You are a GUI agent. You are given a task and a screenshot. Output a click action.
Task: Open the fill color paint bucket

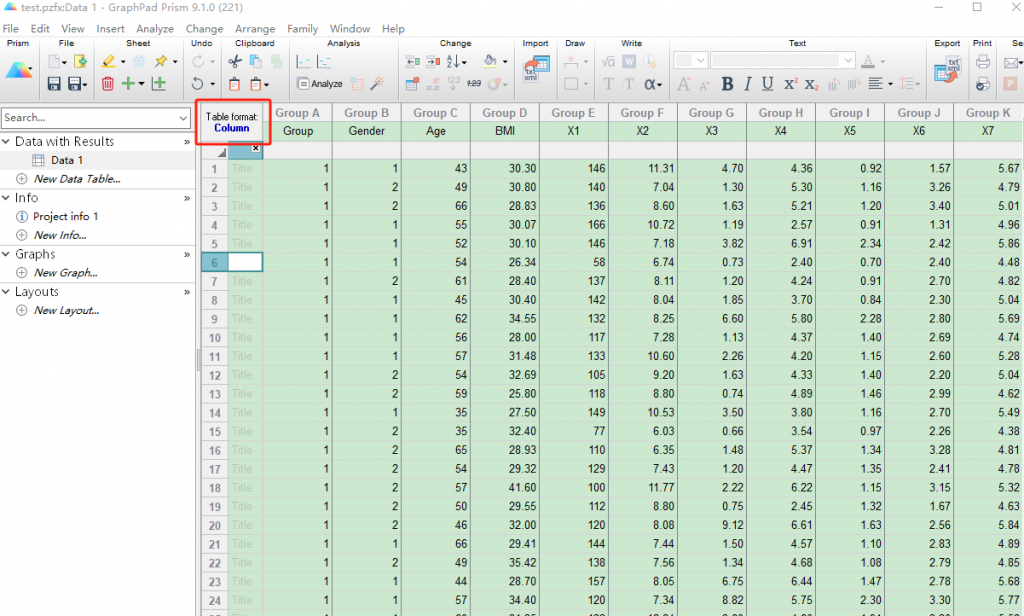click(490, 62)
